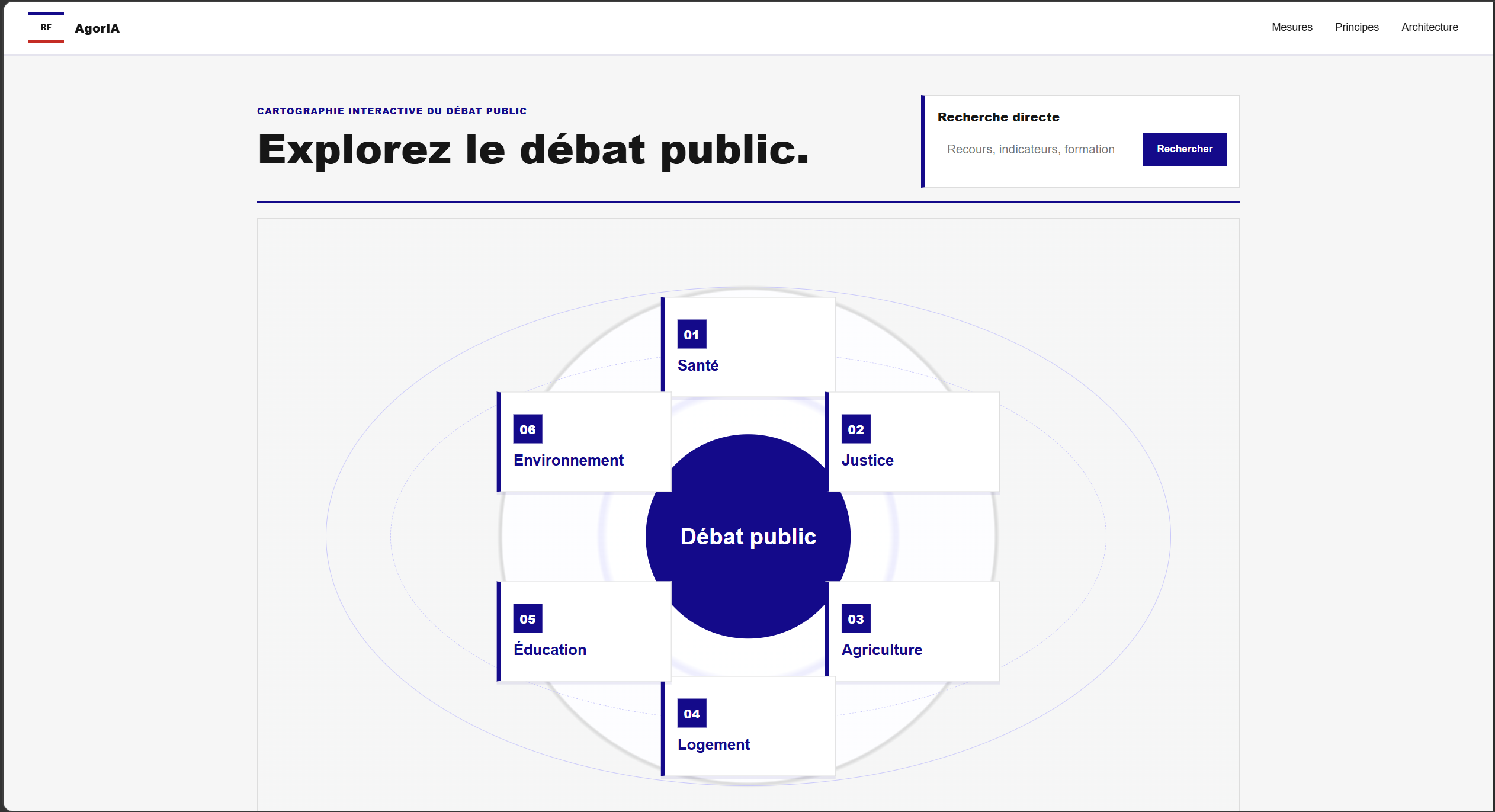Focus the Recours, indicateurs, formation search field
This screenshot has width=1495, height=812.
1036,149
